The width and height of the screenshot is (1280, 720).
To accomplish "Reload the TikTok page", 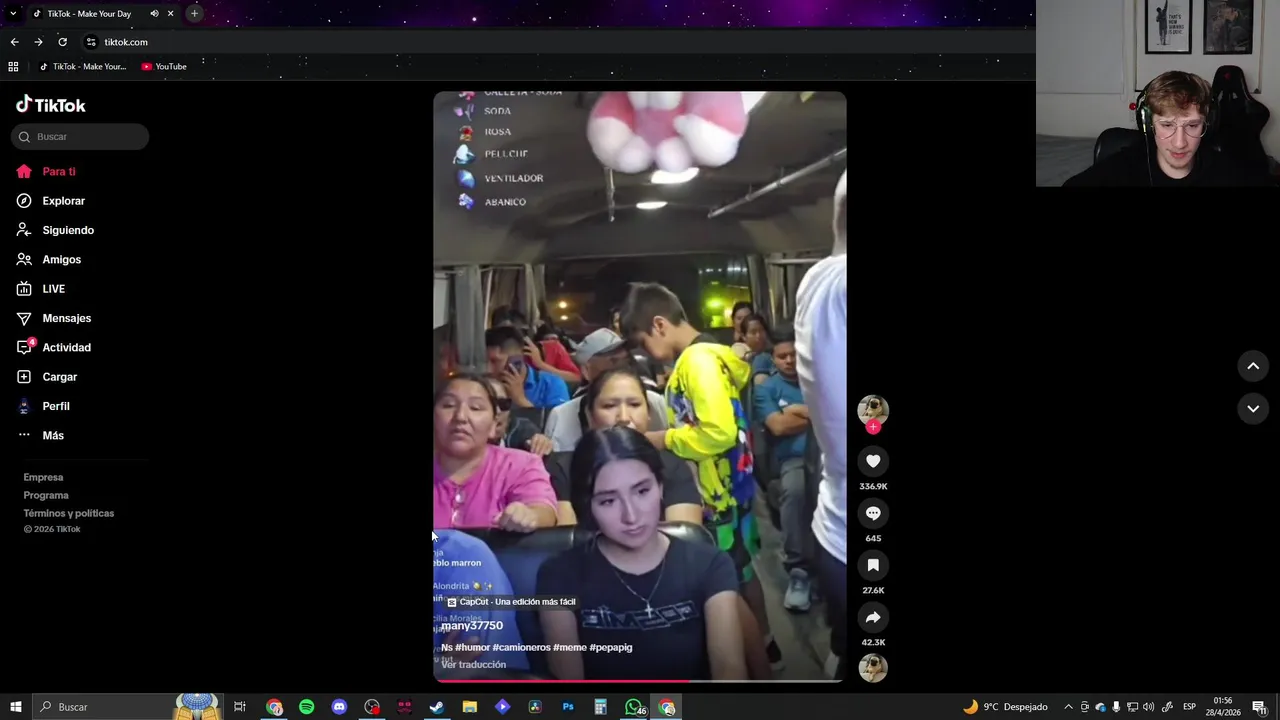I will coord(62,42).
